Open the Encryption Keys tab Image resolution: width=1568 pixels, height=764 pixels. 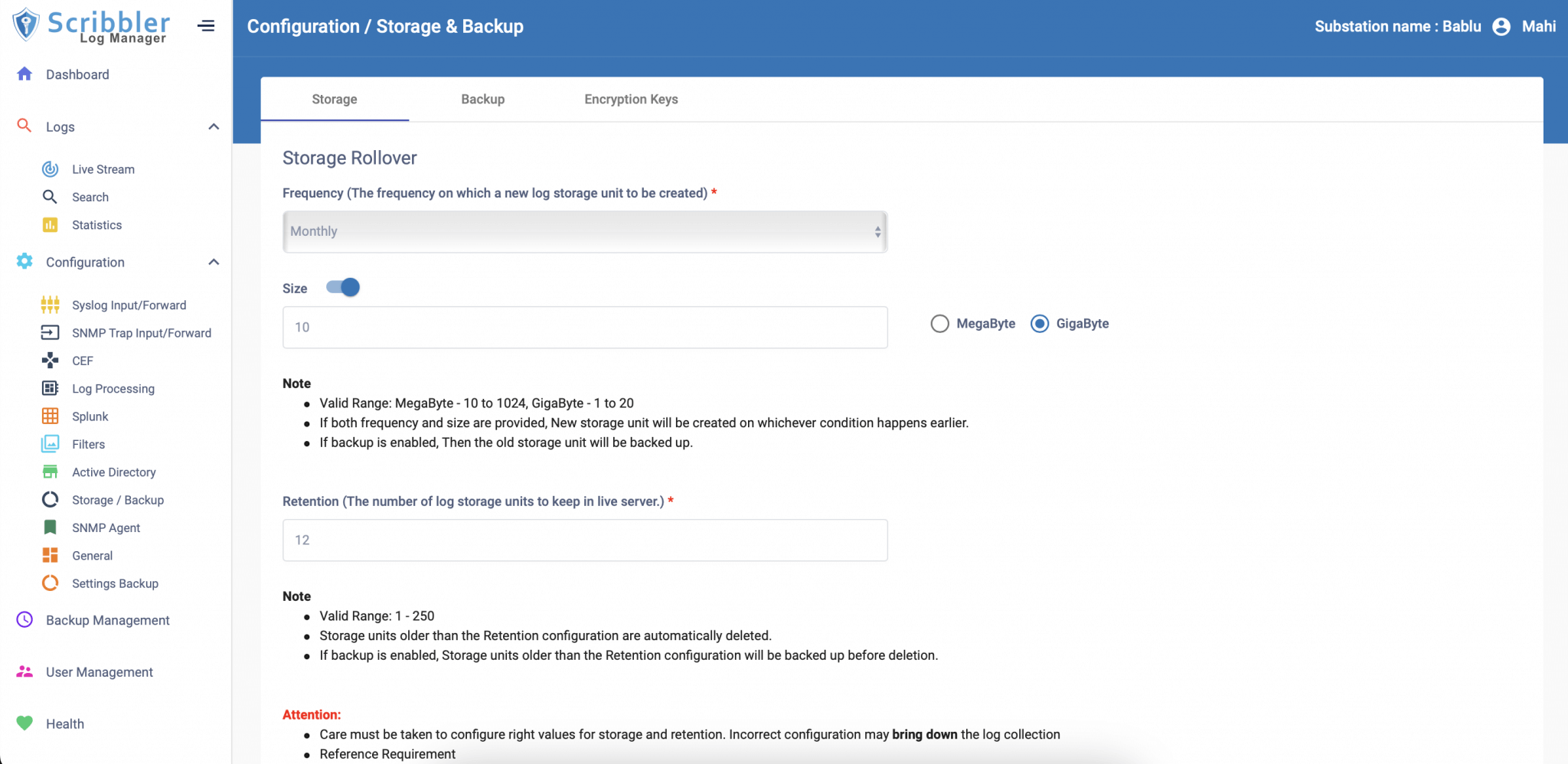[x=631, y=100]
